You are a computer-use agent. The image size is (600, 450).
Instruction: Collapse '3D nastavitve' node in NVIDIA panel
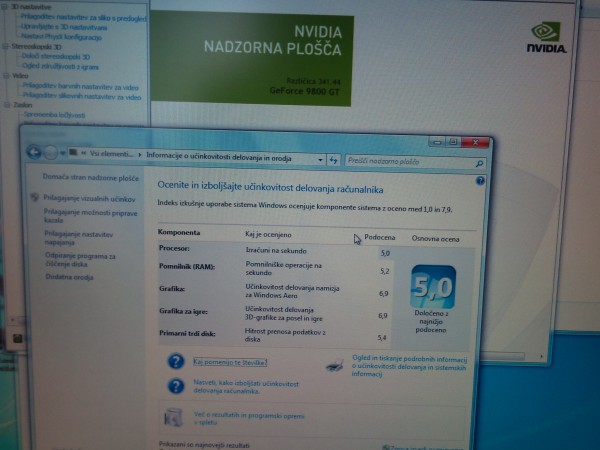[5, 7]
